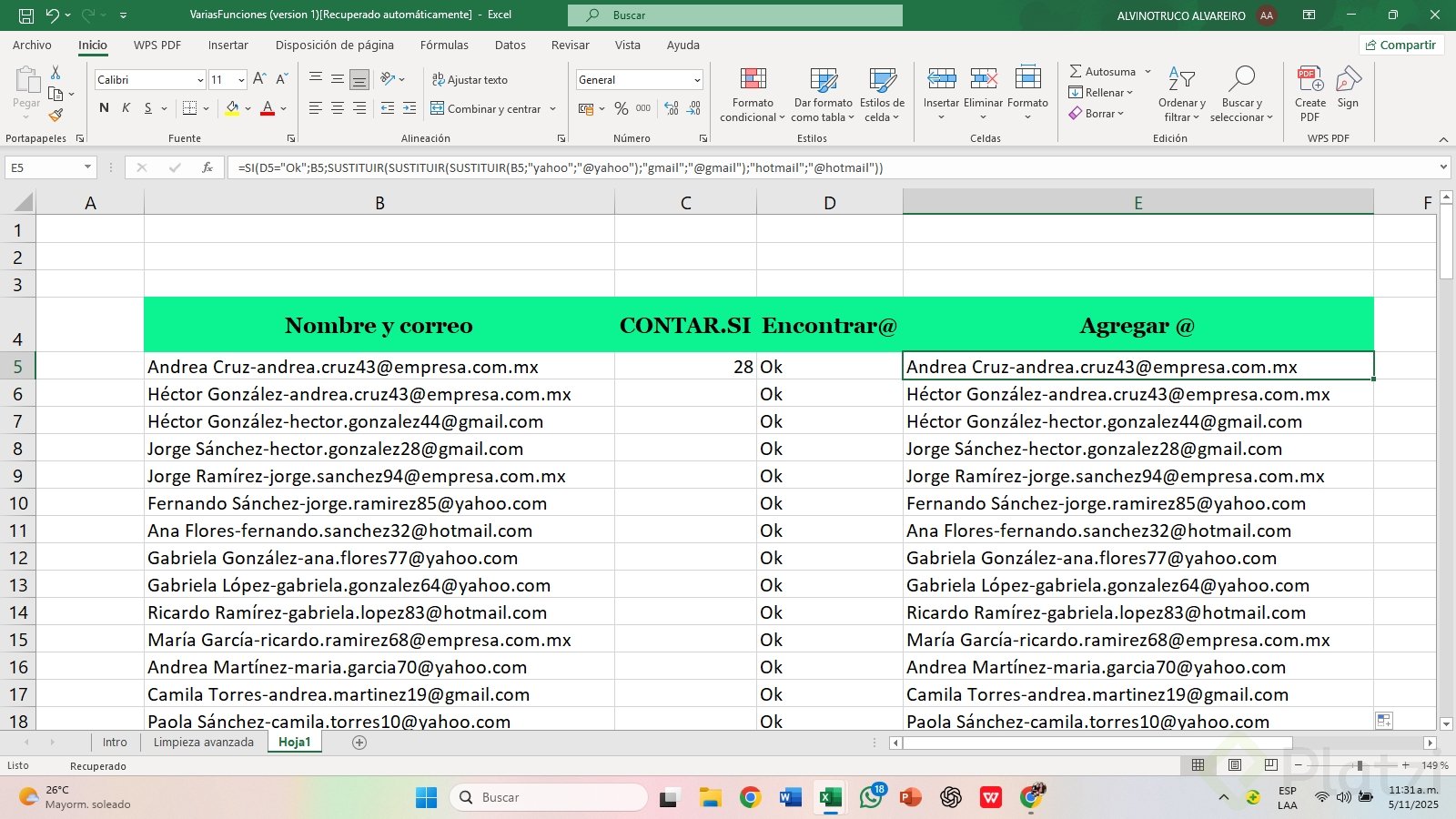
Task: Click the Pegar paste button
Action: (26, 94)
